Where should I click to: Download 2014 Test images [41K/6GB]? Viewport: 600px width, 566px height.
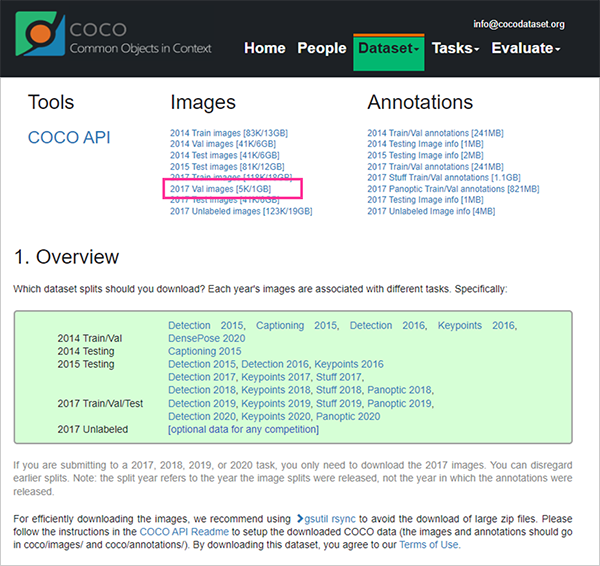pos(225,155)
